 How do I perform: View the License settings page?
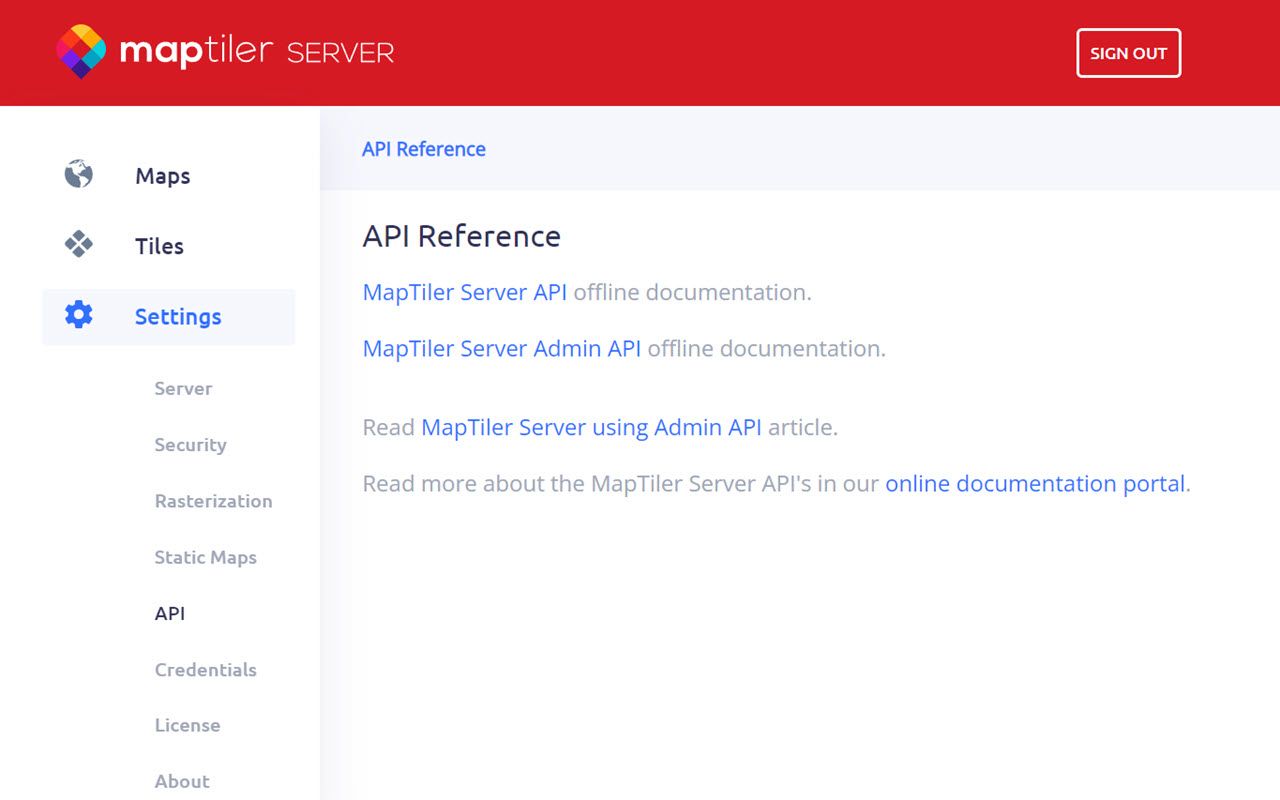pos(188,725)
